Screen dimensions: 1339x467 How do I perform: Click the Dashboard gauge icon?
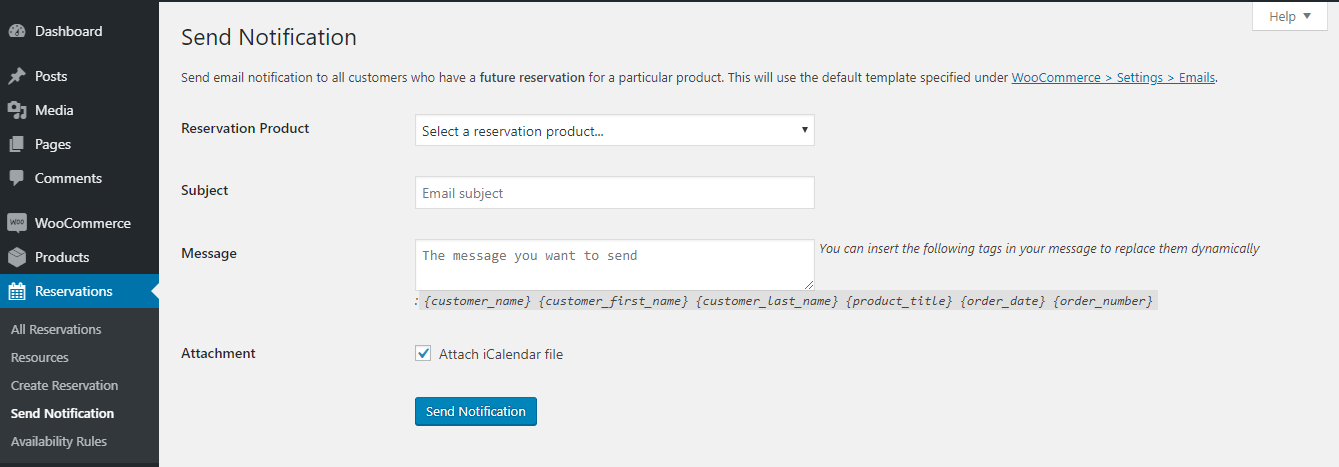pyautogui.click(x=17, y=31)
